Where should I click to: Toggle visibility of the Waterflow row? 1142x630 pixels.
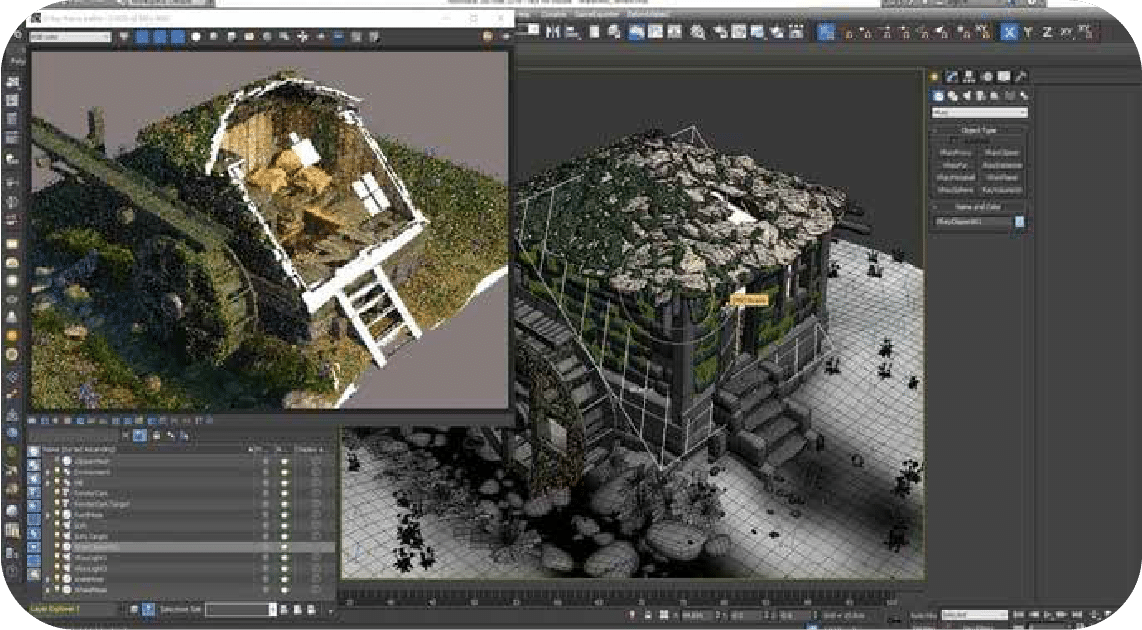58,579
